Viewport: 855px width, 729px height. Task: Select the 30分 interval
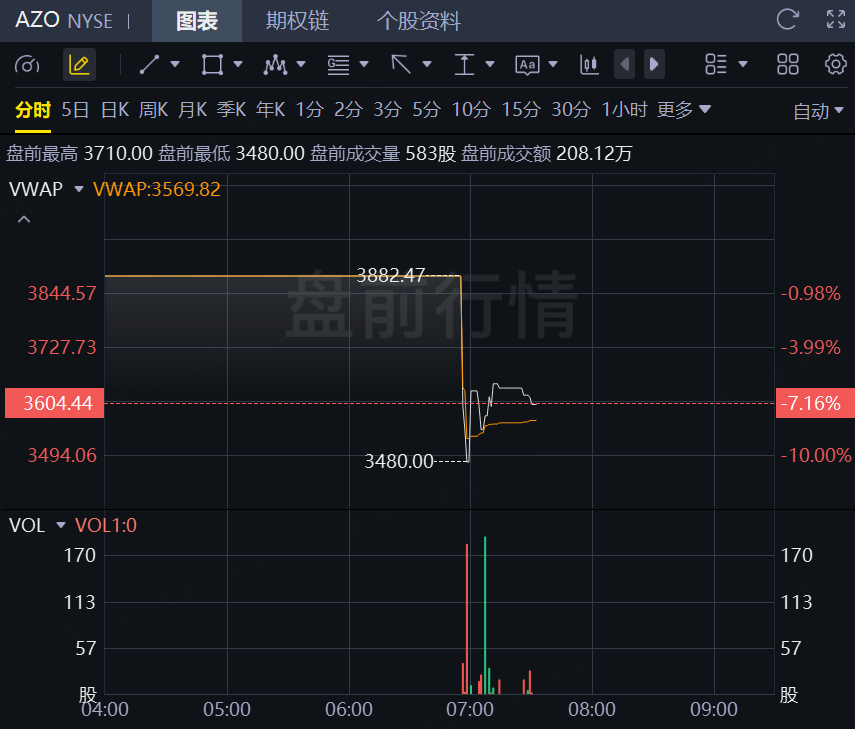[x=571, y=110]
